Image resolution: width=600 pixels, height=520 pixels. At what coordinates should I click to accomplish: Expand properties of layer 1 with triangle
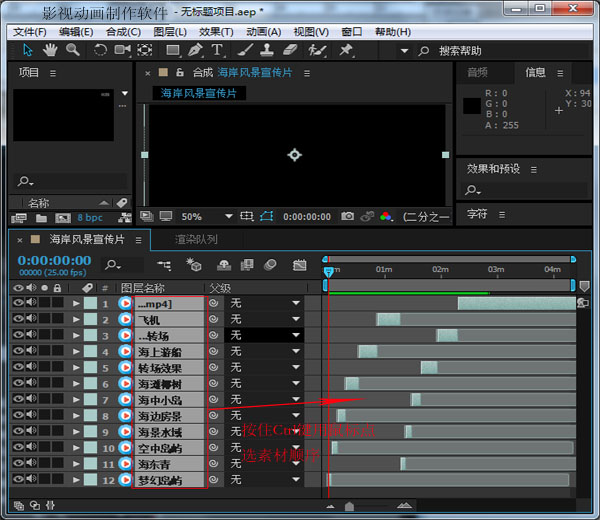pos(77,303)
